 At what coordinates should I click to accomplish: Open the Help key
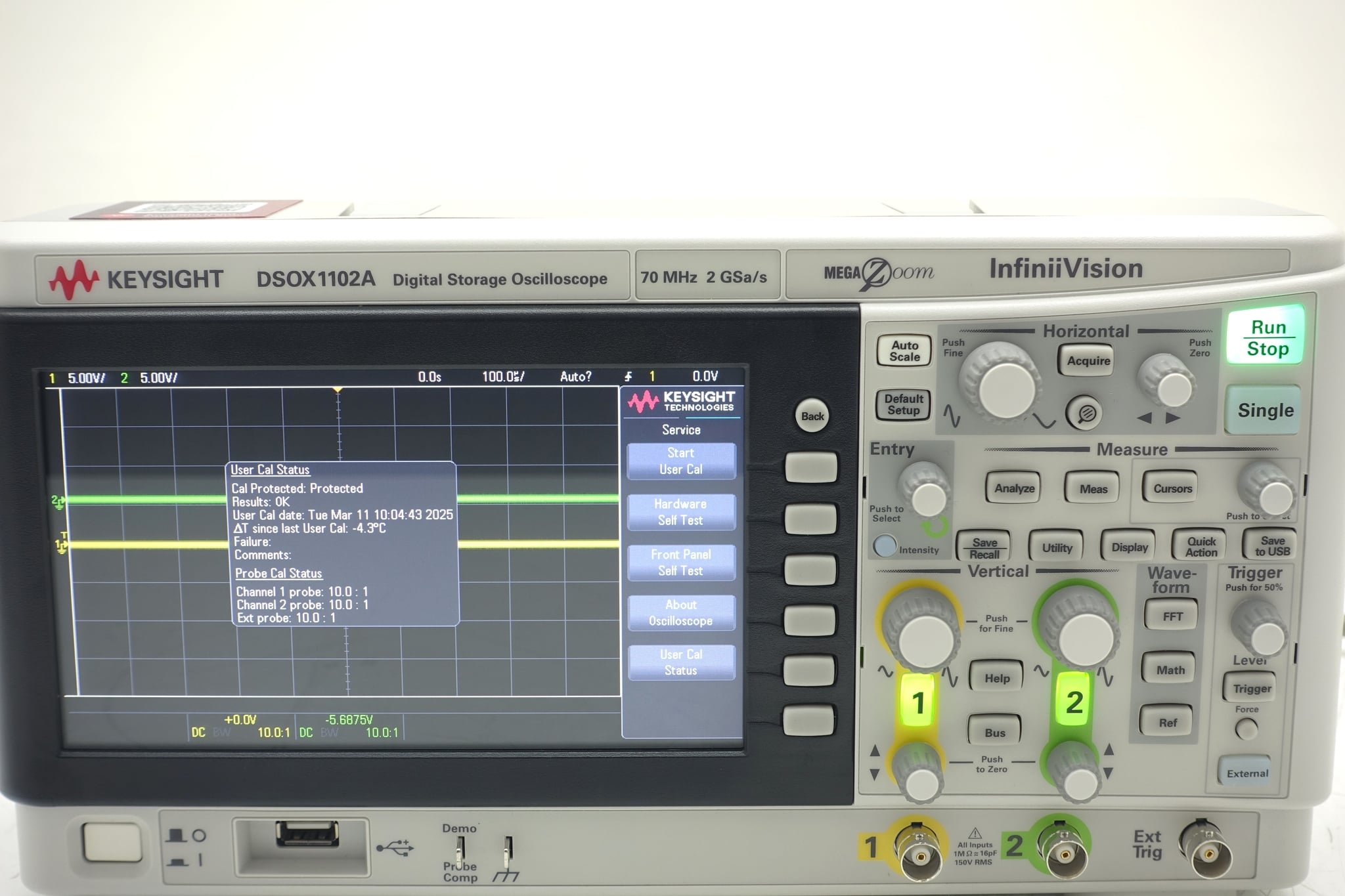pos(996,678)
